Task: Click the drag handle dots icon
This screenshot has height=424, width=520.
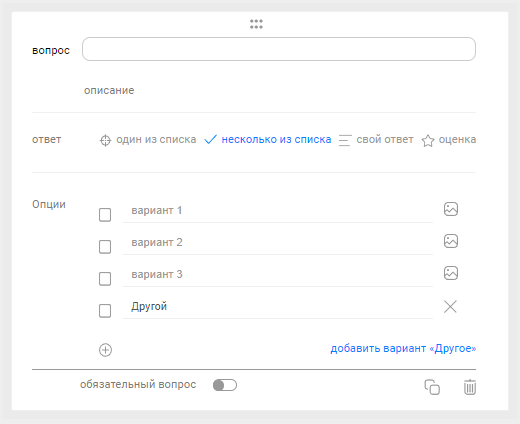Action: click(x=256, y=24)
